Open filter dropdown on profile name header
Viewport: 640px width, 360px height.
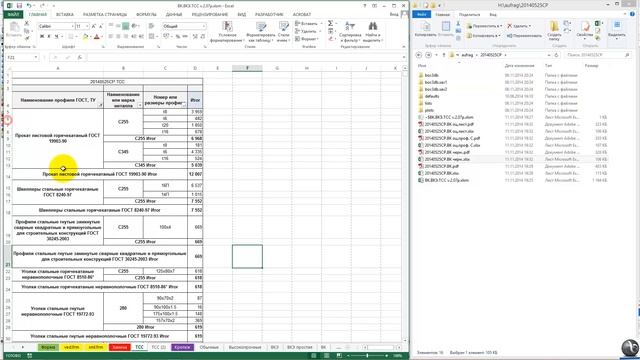(x=100, y=105)
